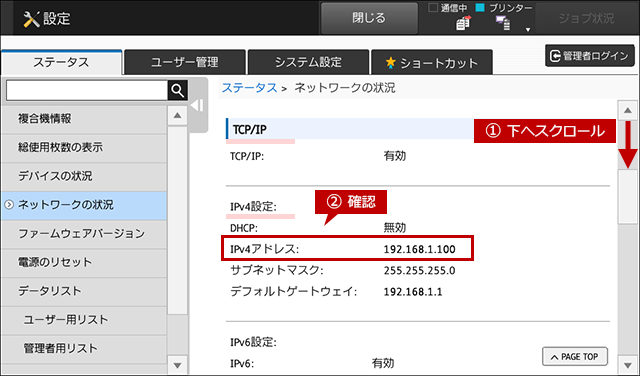Click the sidebar list down arrow

click(177, 365)
